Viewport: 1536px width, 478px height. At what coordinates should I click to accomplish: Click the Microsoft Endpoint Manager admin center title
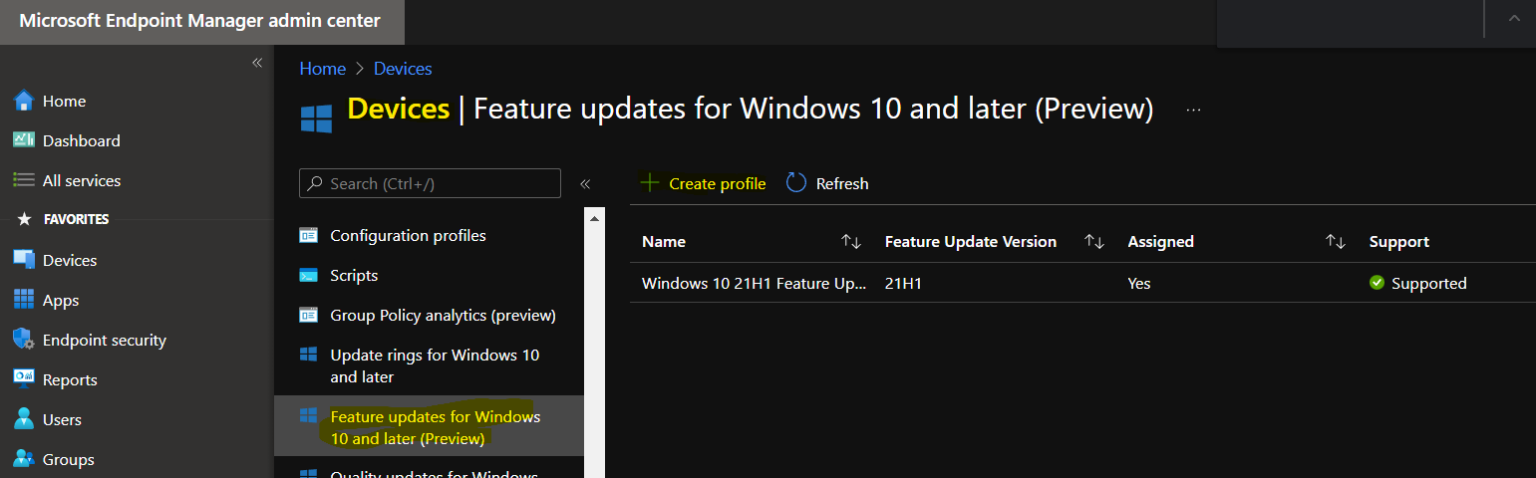point(200,20)
